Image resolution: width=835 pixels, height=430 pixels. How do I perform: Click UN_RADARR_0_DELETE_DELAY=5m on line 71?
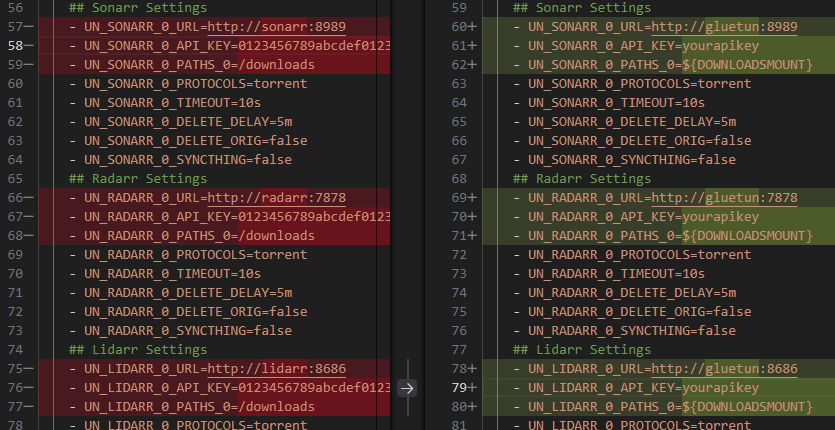click(x=188, y=293)
